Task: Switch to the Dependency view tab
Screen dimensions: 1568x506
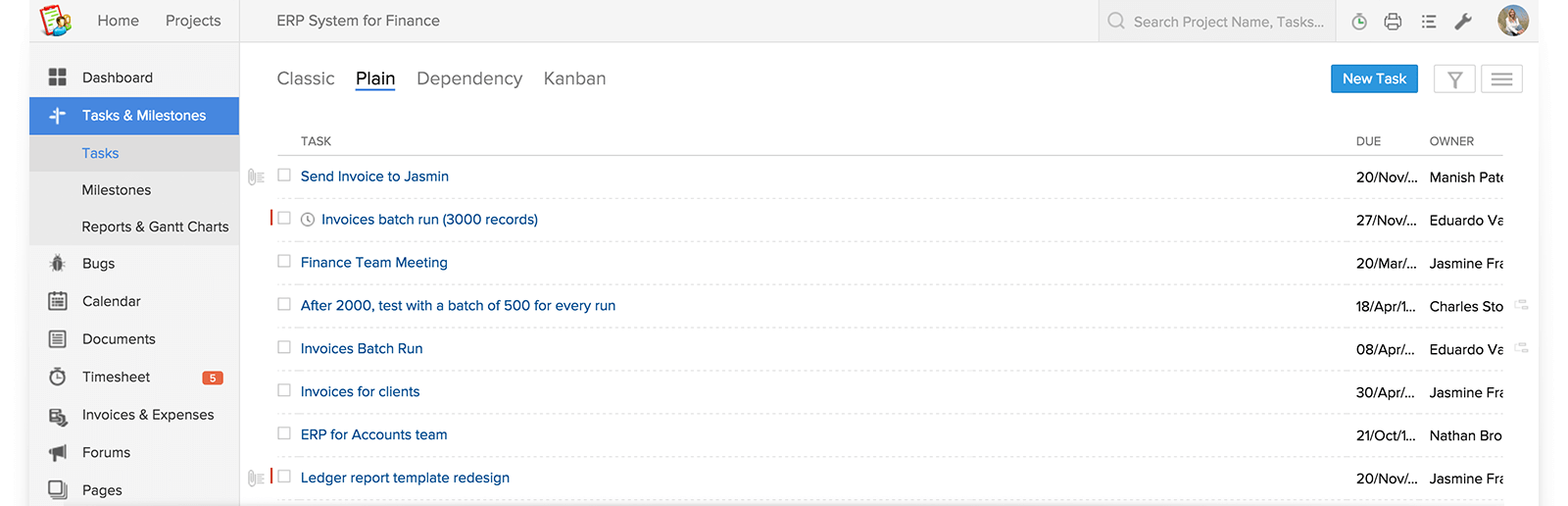Action: (469, 78)
